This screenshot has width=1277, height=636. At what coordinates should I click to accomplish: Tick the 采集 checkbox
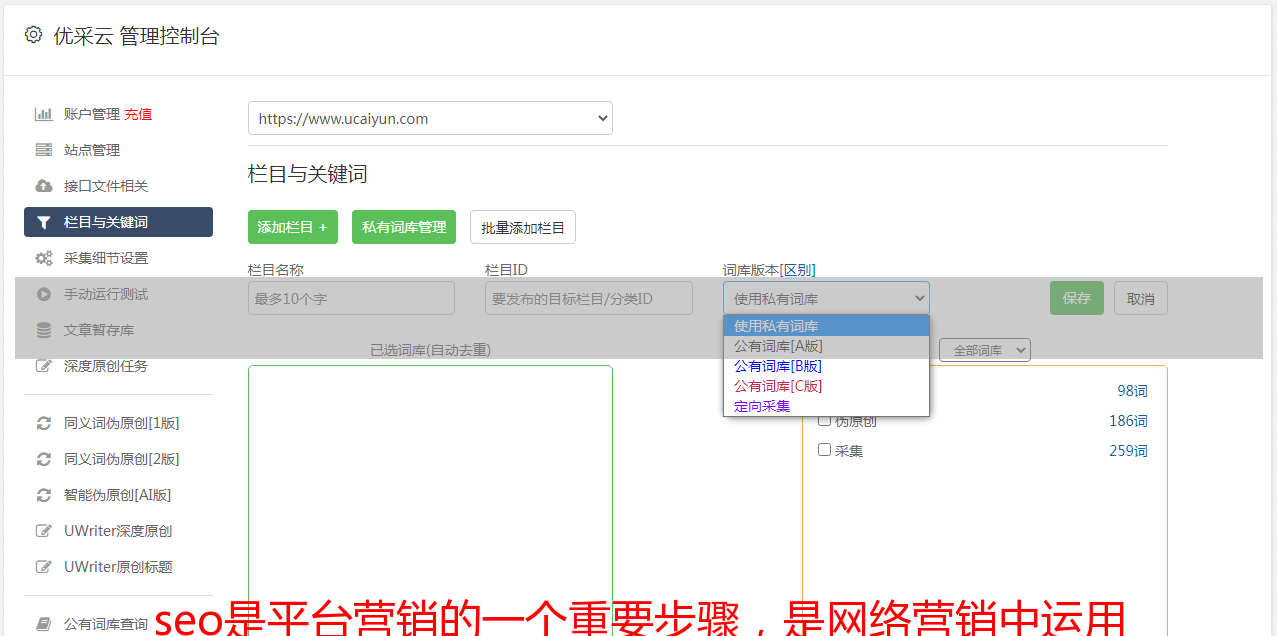pyautogui.click(x=824, y=450)
